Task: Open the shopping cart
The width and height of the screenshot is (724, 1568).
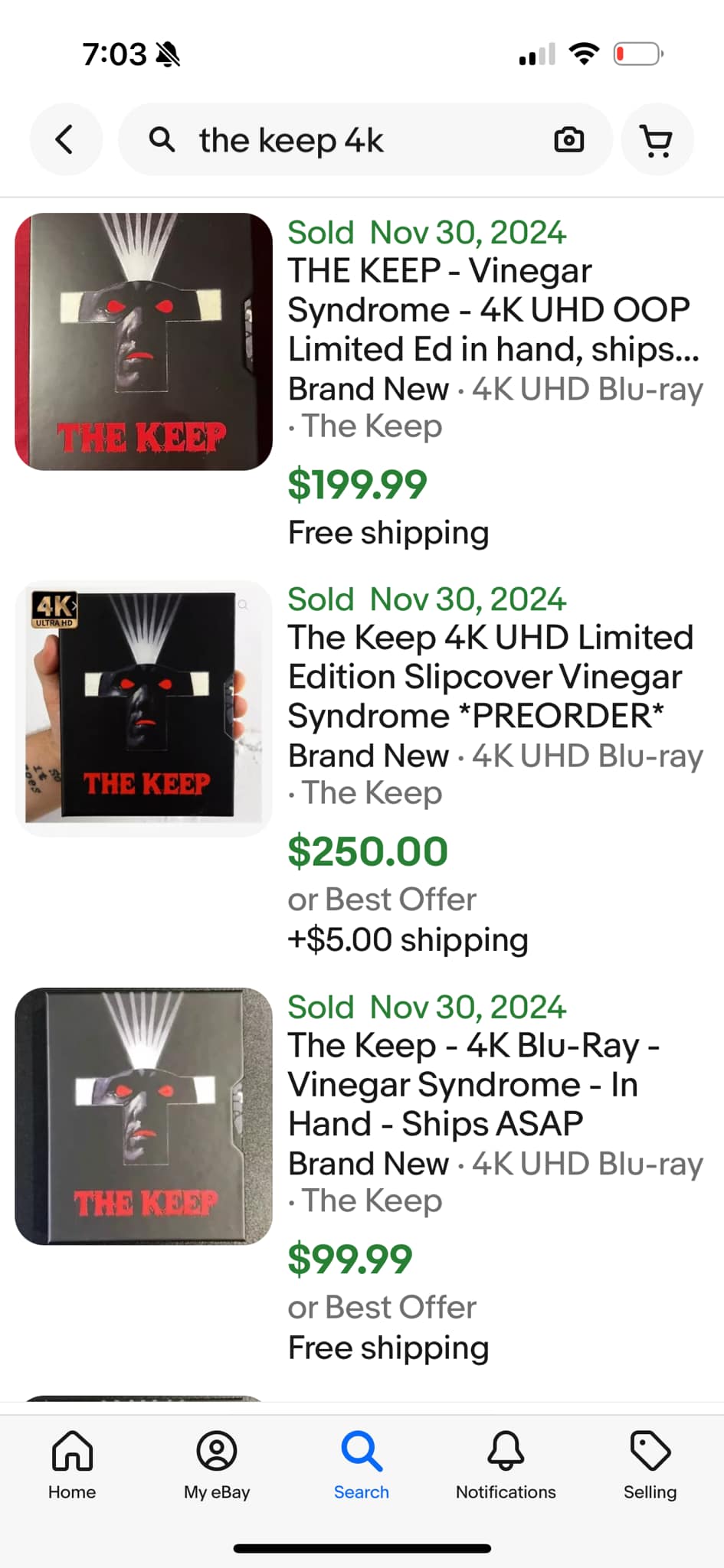Action: [657, 140]
